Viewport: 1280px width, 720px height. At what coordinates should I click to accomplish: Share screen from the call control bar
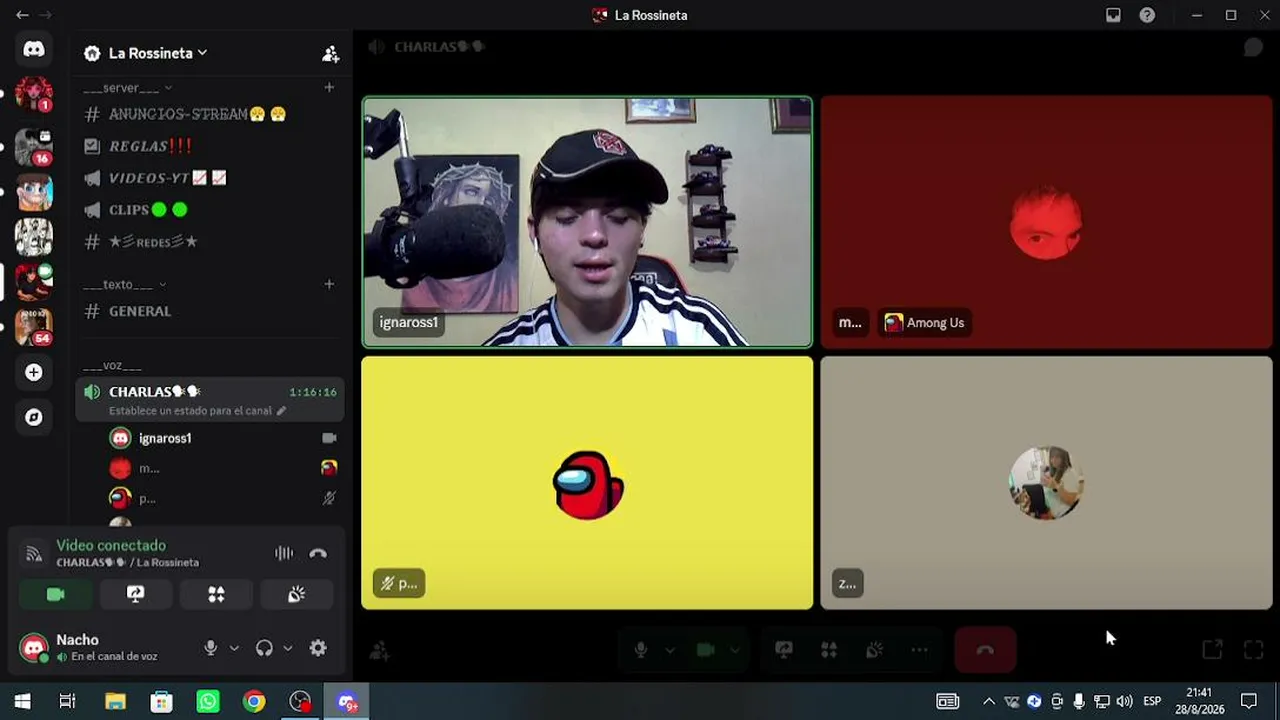tap(784, 650)
